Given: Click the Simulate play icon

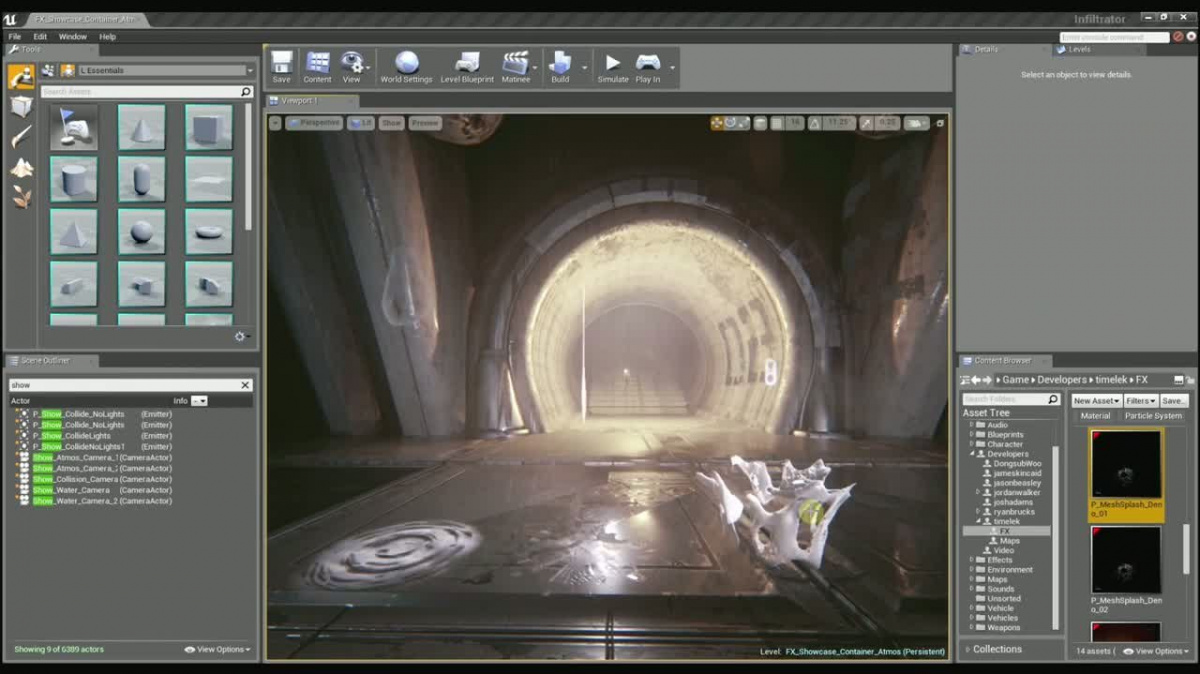Looking at the screenshot, I should click(612, 66).
